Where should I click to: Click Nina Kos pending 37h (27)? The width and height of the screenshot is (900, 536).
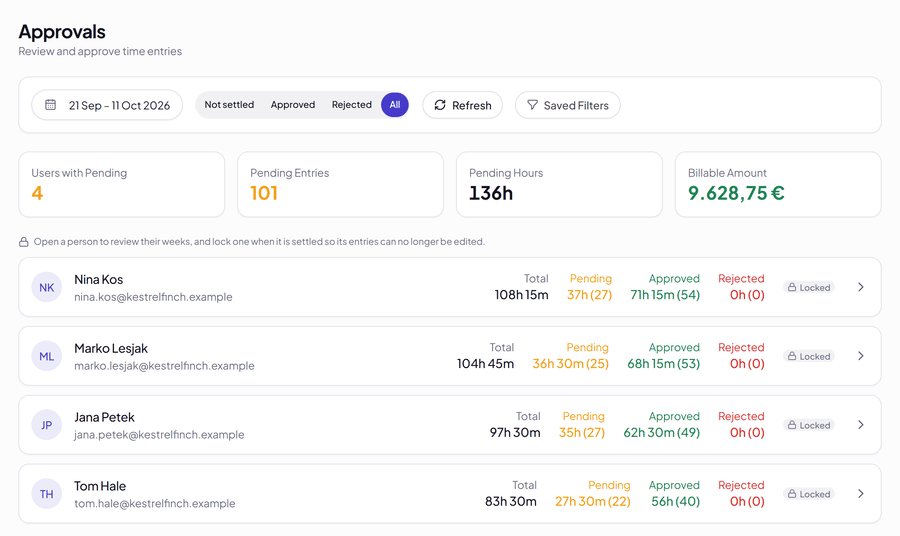(589, 295)
